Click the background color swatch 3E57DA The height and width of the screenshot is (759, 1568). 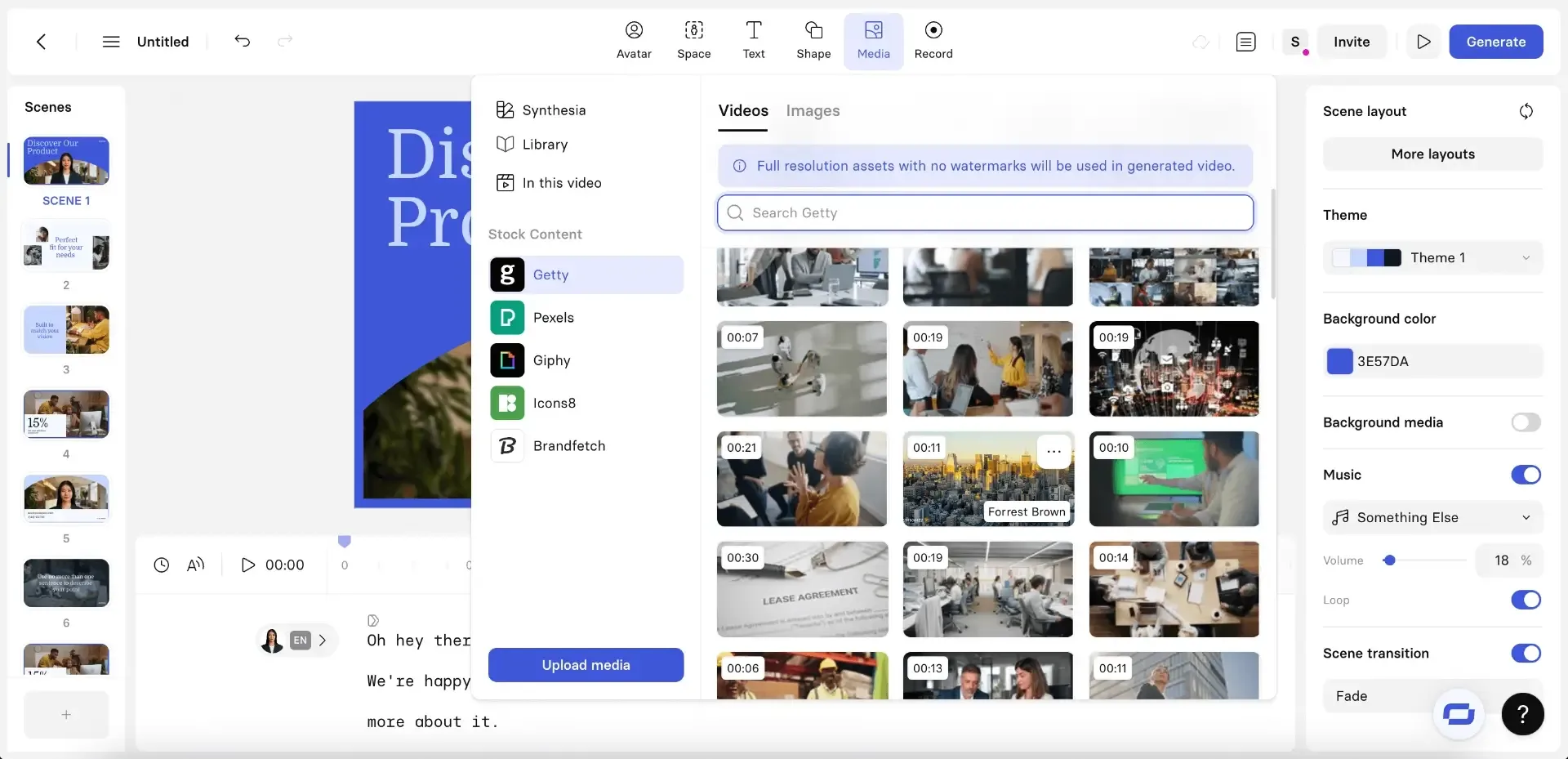point(1339,361)
